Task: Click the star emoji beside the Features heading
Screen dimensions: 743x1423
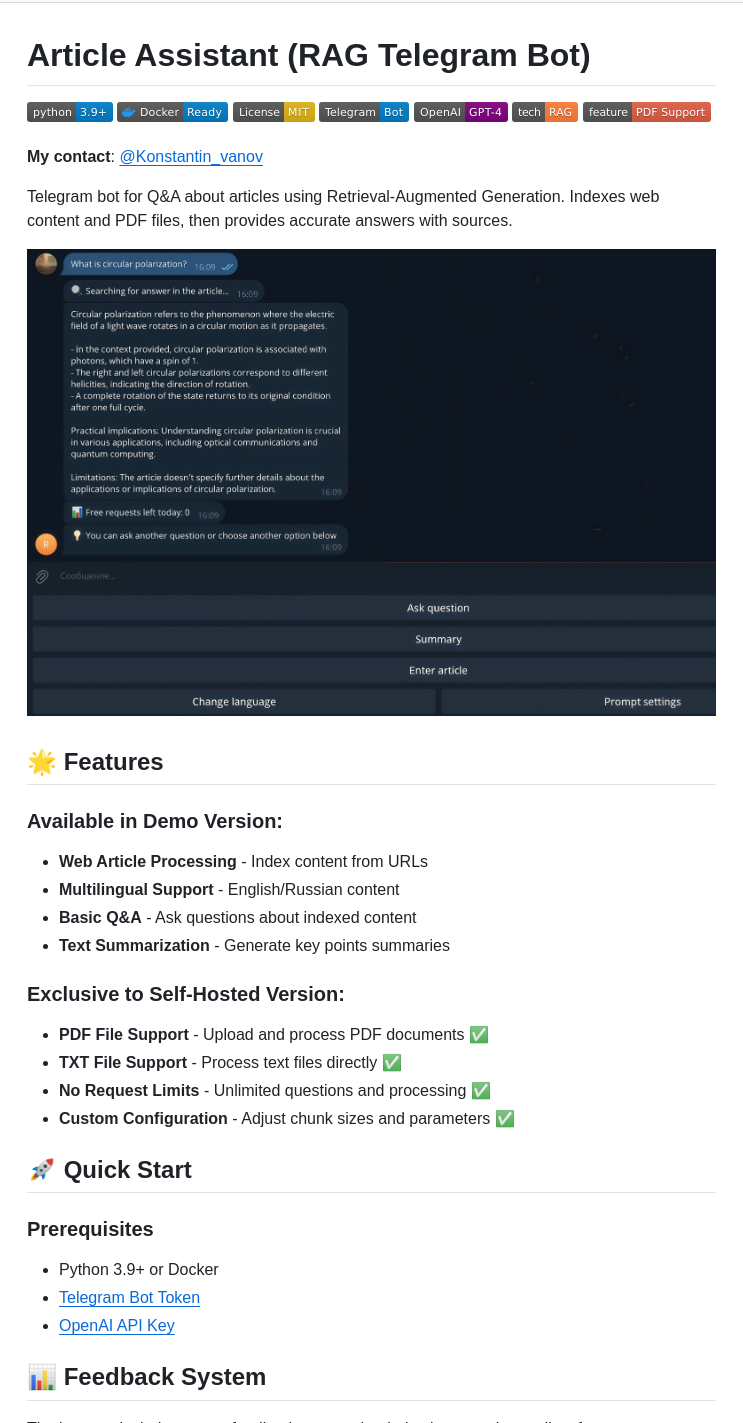Action: (41, 762)
